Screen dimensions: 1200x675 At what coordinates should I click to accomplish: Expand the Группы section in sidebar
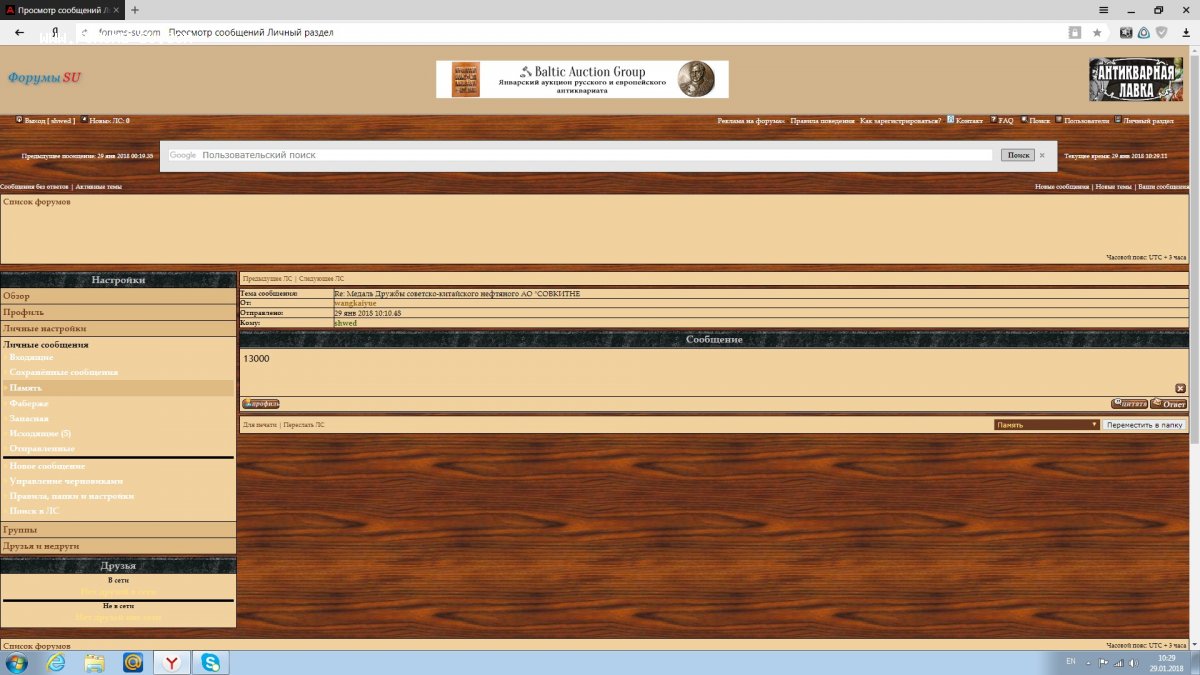click(20, 530)
